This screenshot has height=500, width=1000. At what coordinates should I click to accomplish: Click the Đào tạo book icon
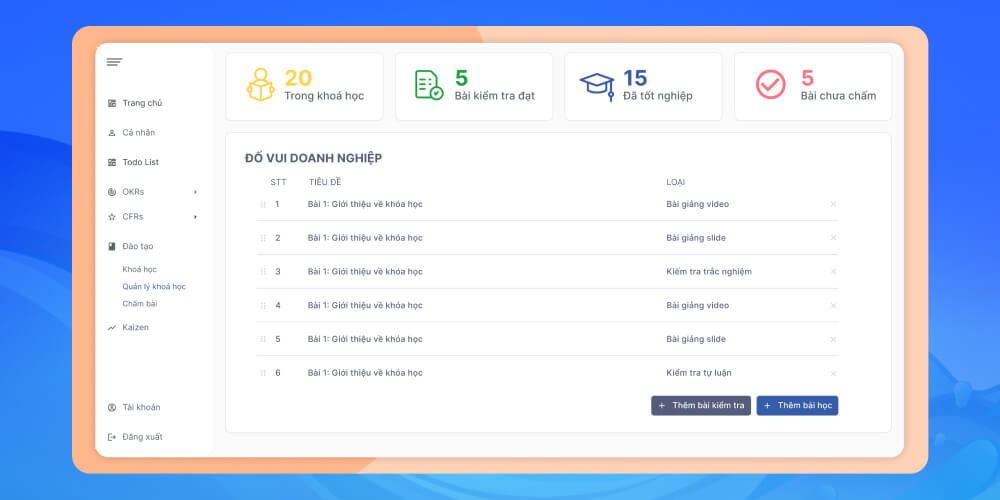(112, 246)
